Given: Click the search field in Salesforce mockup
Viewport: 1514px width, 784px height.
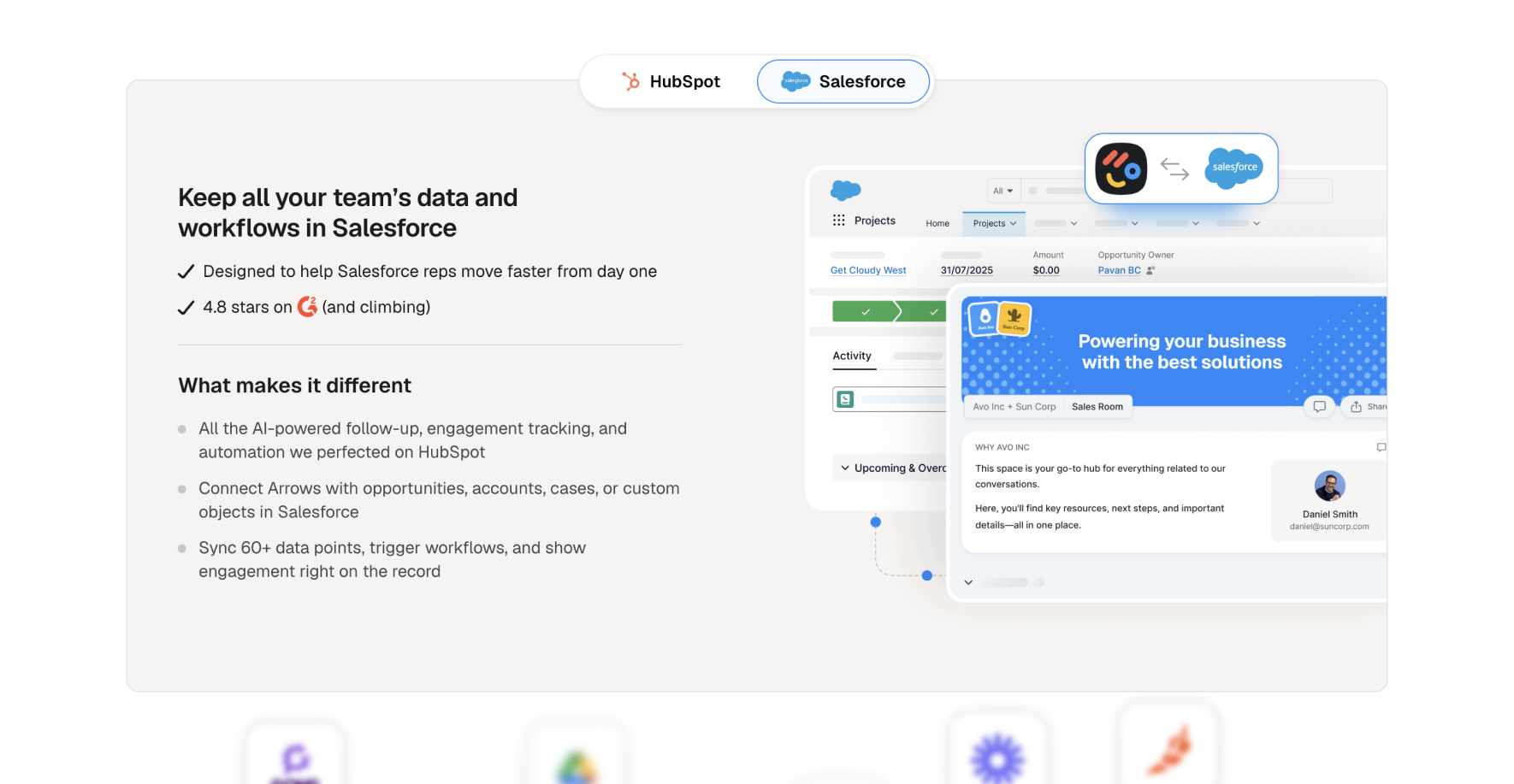Looking at the screenshot, I should pyautogui.click(x=1176, y=191).
